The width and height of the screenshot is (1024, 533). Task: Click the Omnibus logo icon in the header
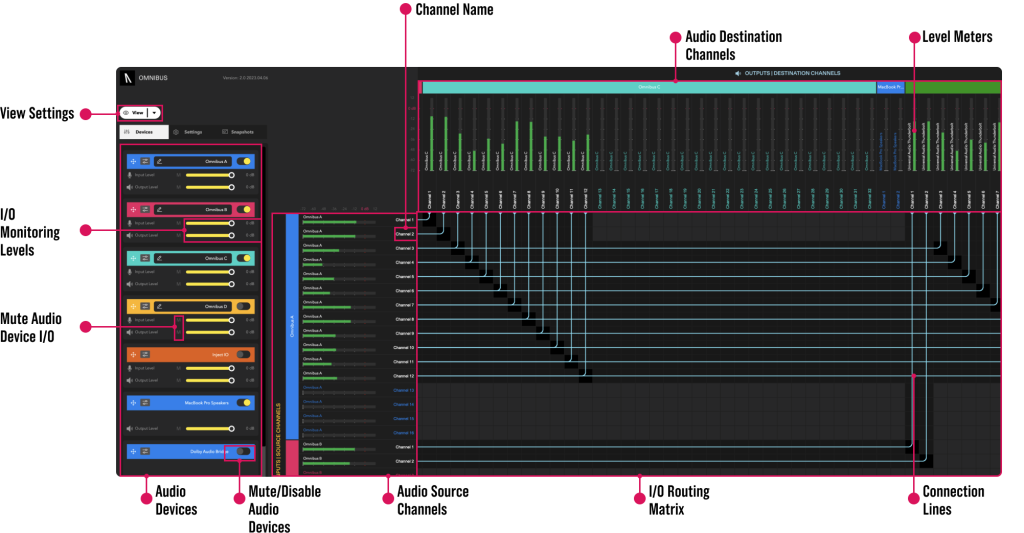pos(127,78)
